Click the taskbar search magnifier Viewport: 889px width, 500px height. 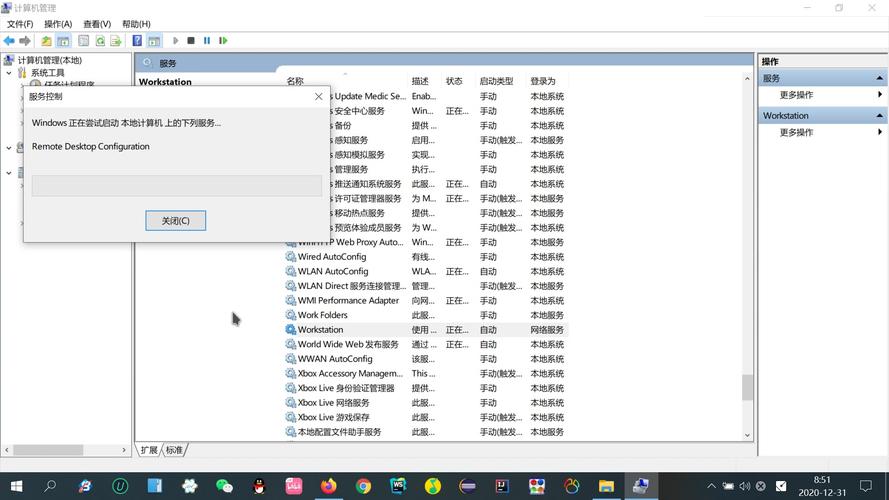pos(50,486)
